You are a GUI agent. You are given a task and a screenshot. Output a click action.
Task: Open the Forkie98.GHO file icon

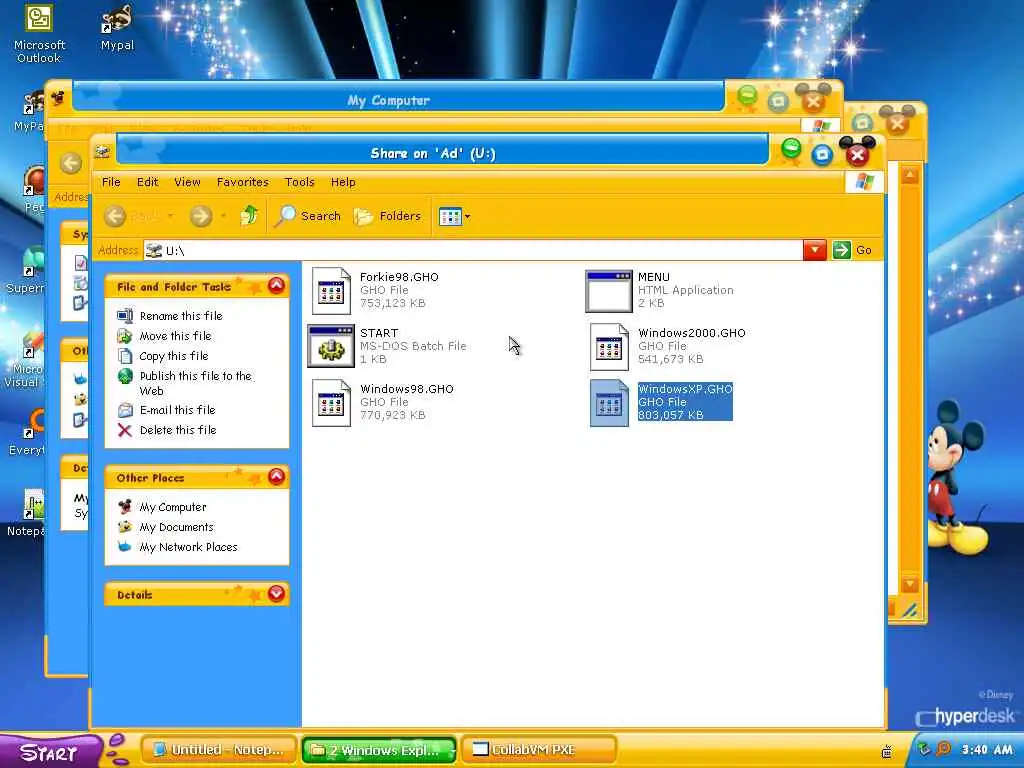click(331, 291)
